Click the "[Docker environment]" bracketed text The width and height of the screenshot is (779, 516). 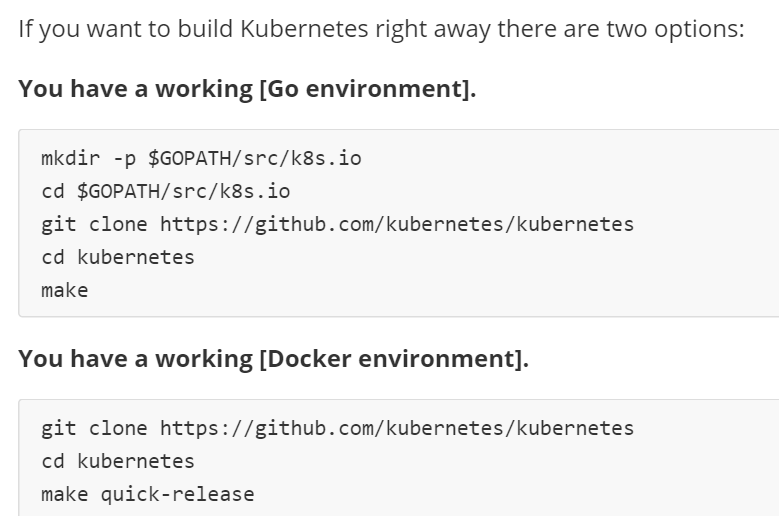393,359
